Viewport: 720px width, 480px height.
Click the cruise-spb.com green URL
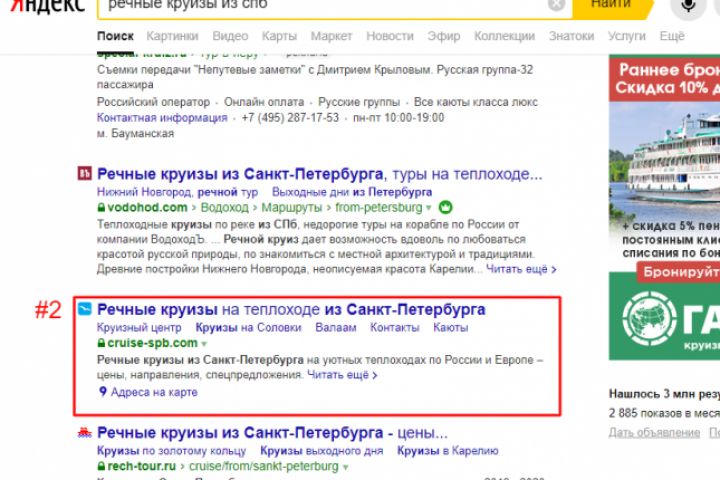click(x=152, y=343)
